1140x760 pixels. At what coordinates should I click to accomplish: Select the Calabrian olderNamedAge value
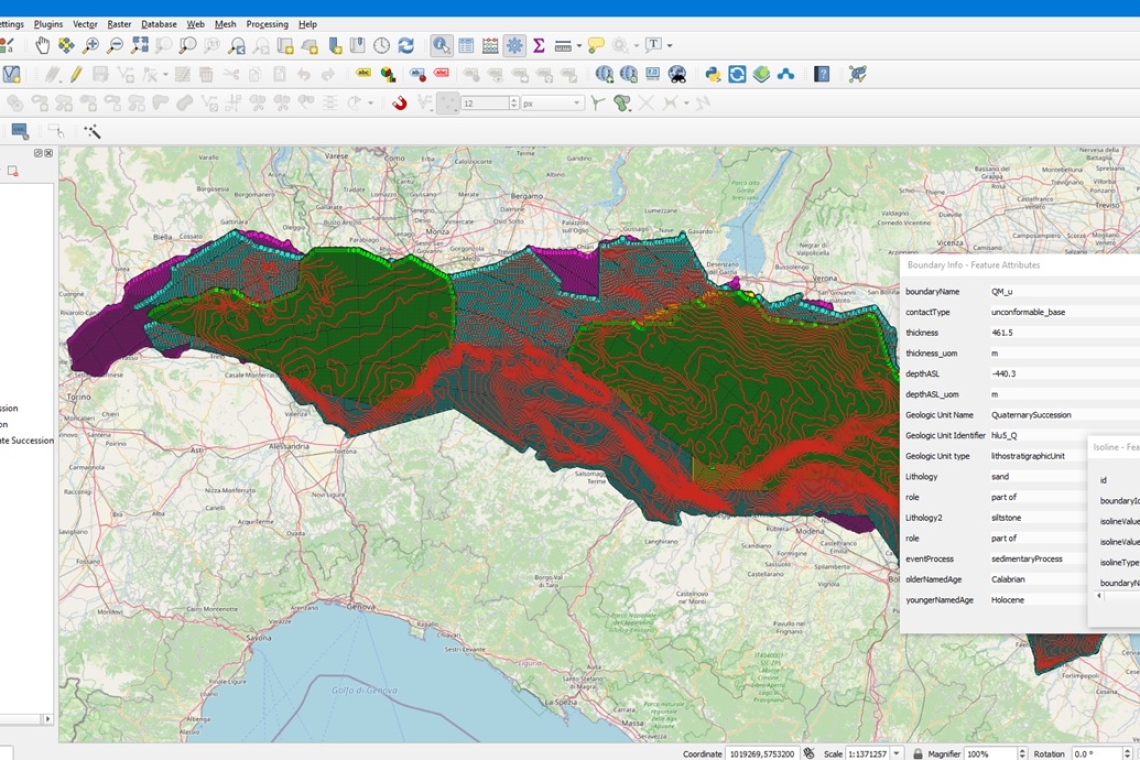[x=1008, y=580]
